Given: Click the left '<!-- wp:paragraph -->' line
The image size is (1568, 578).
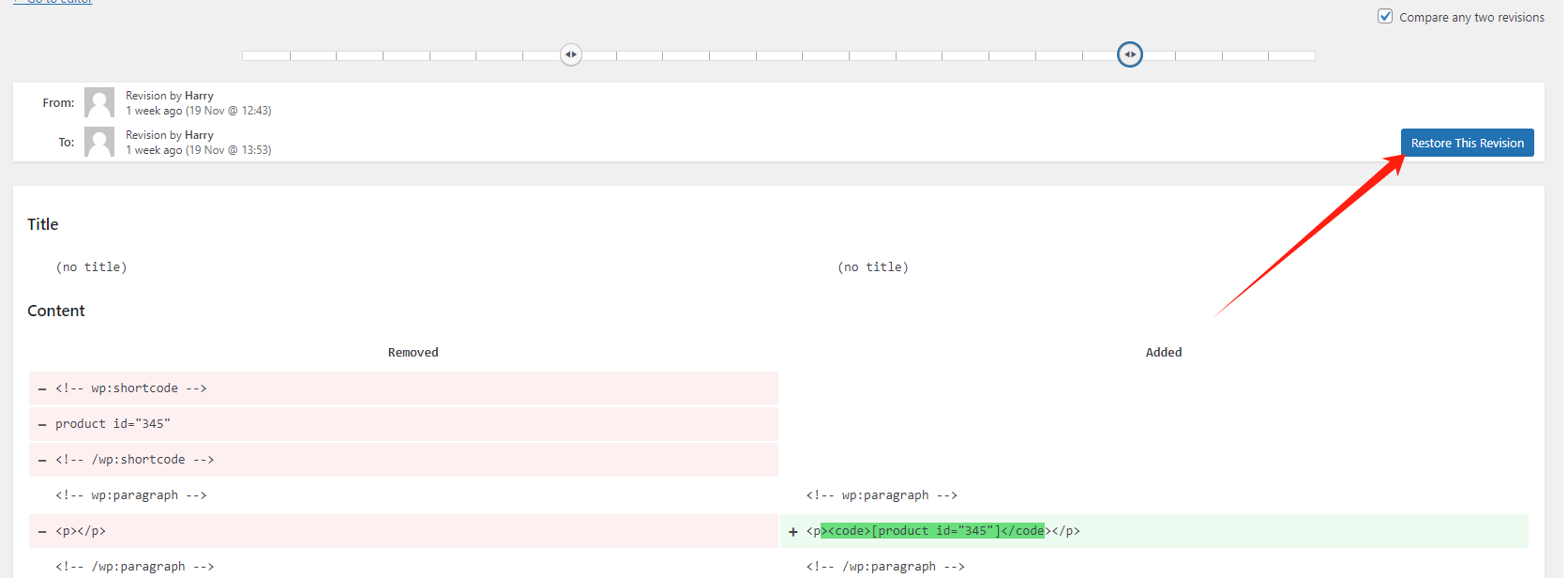Looking at the screenshot, I should tap(131, 495).
